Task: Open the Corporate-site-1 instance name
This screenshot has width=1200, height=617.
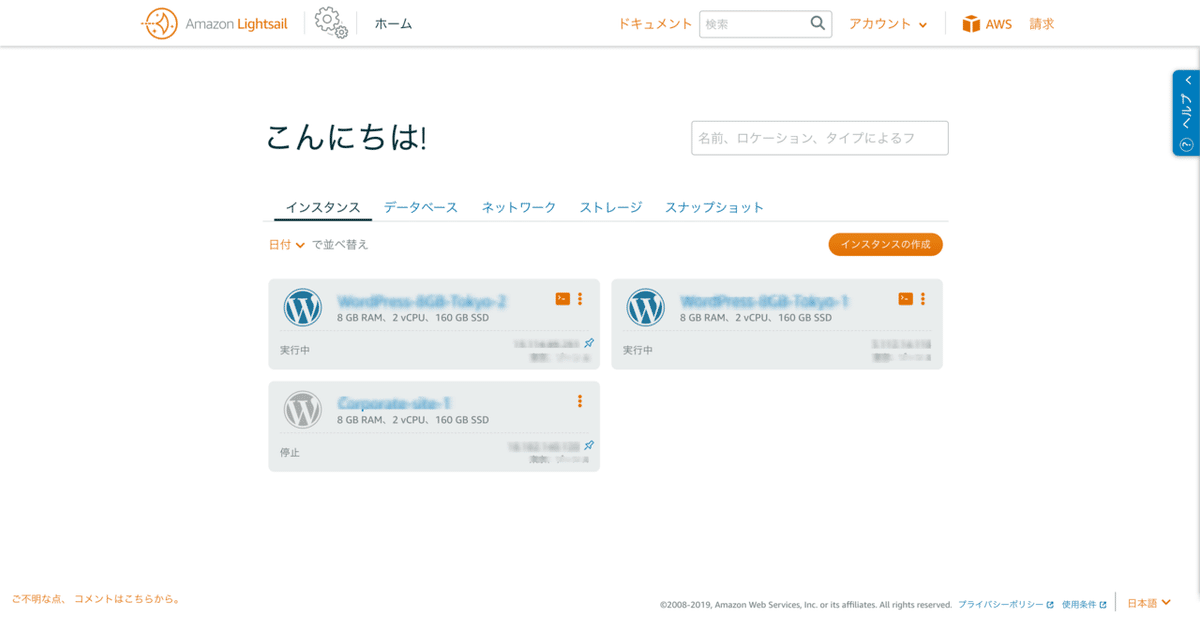Action: [394, 403]
